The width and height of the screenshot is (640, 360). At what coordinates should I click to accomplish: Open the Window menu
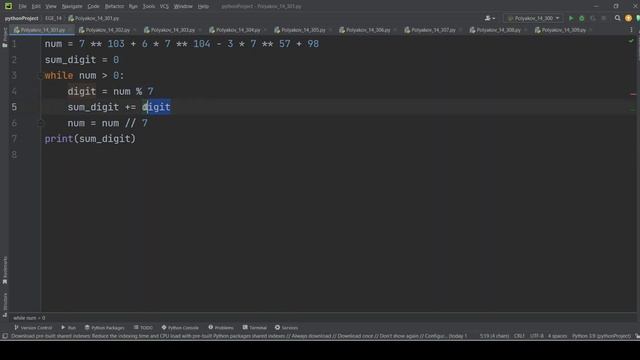tap(183, 6)
